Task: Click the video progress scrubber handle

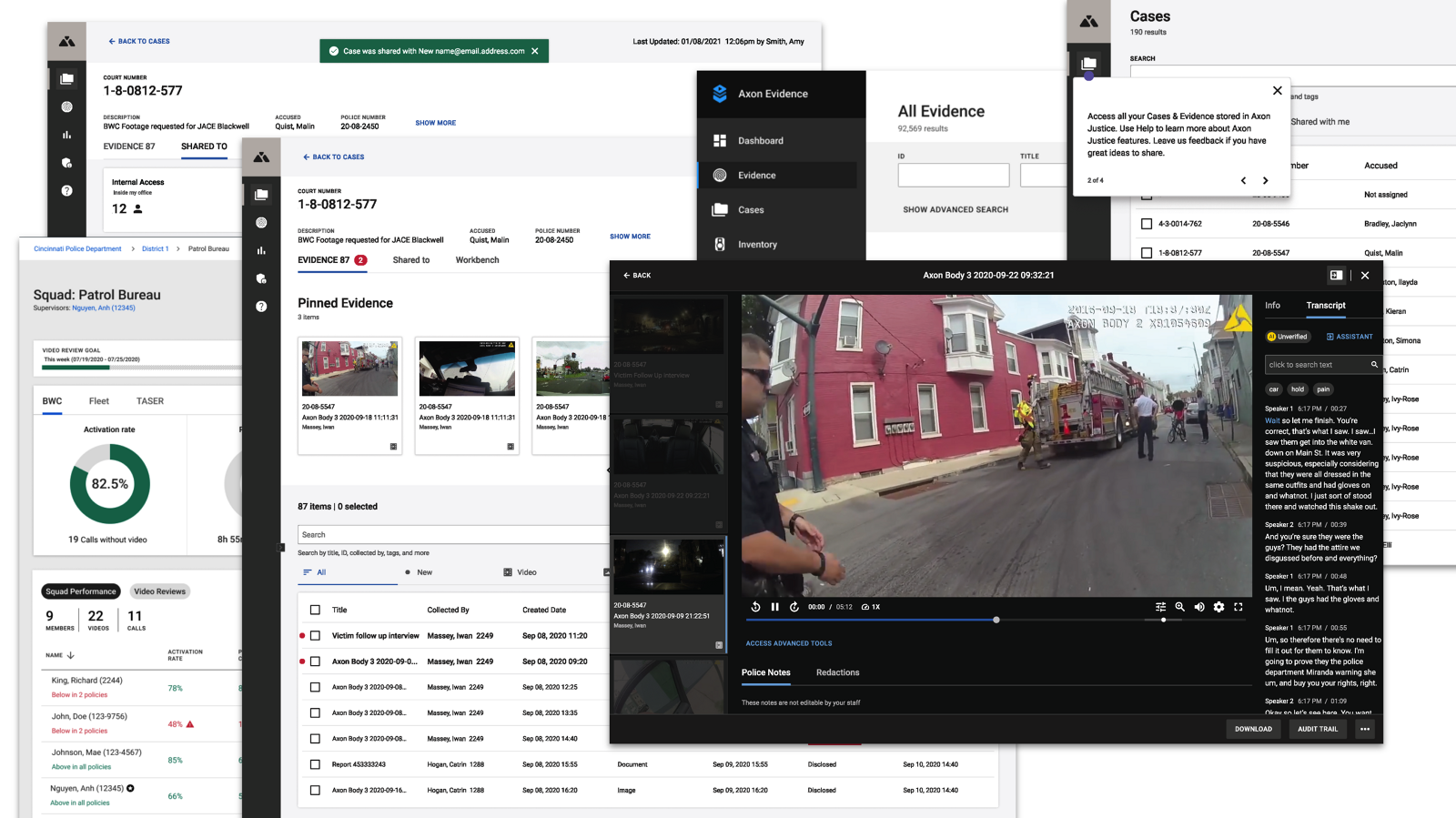Action: tap(996, 620)
